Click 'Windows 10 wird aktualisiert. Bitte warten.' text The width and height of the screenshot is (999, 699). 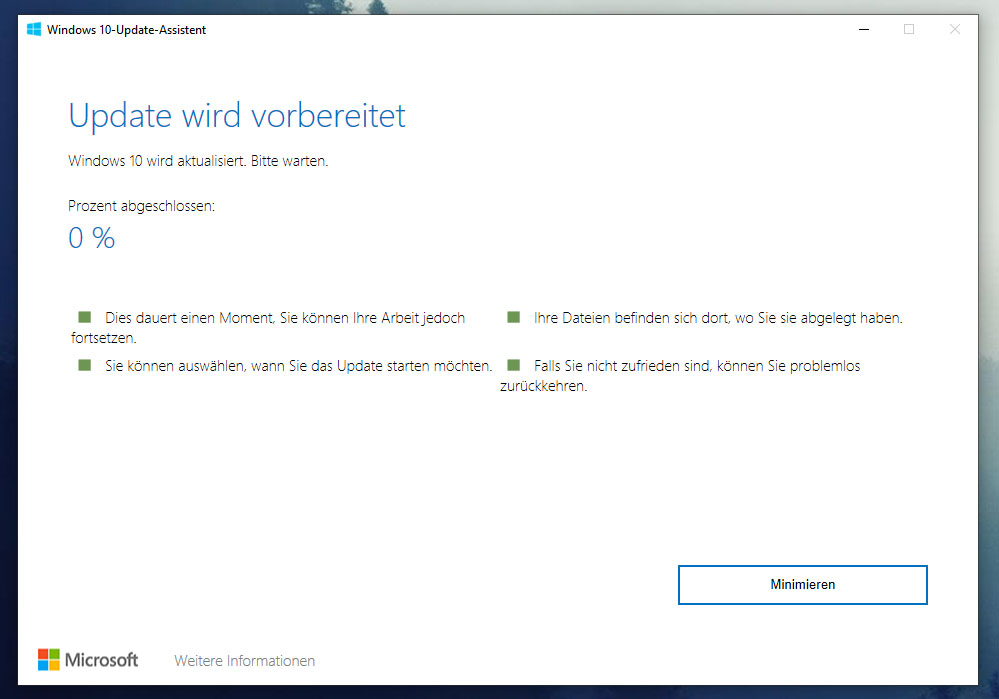click(198, 161)
